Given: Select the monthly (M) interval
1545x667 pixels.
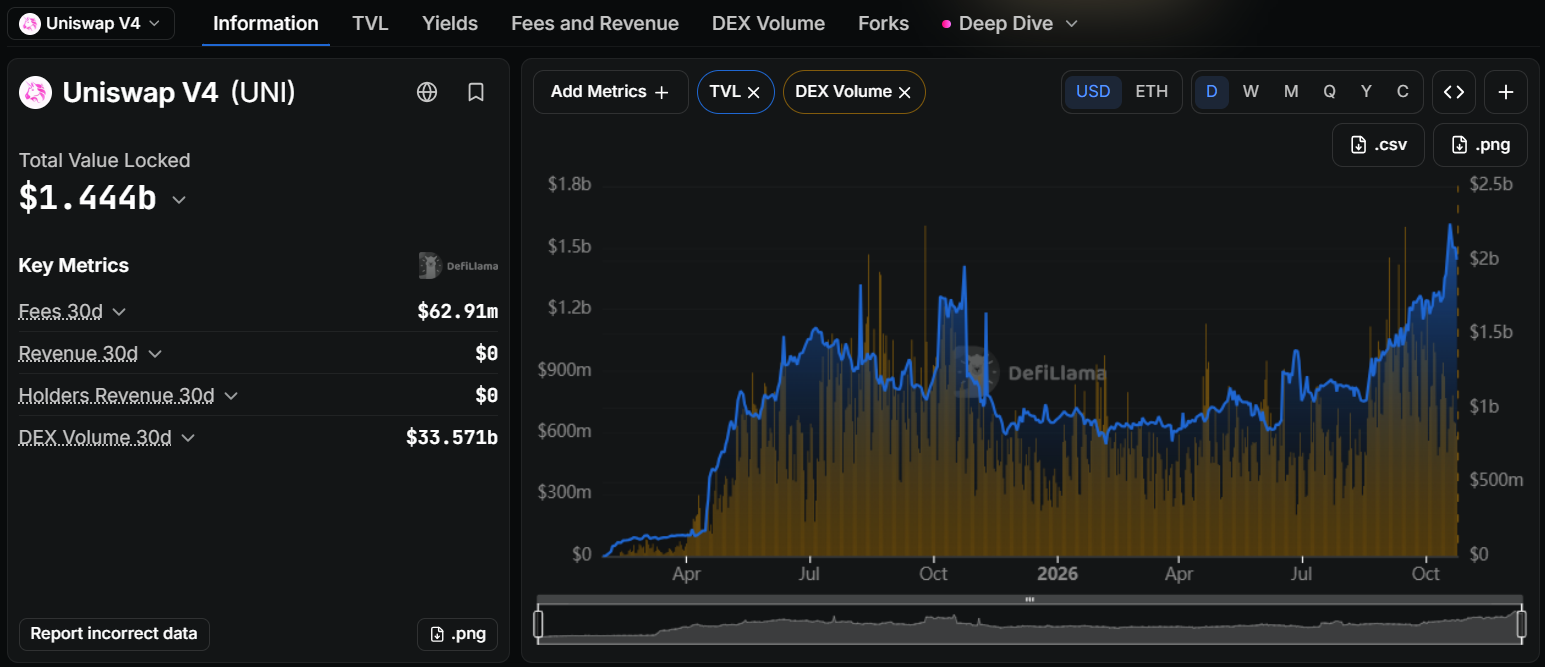Looking at the screenshot, I should (1291, 92).
